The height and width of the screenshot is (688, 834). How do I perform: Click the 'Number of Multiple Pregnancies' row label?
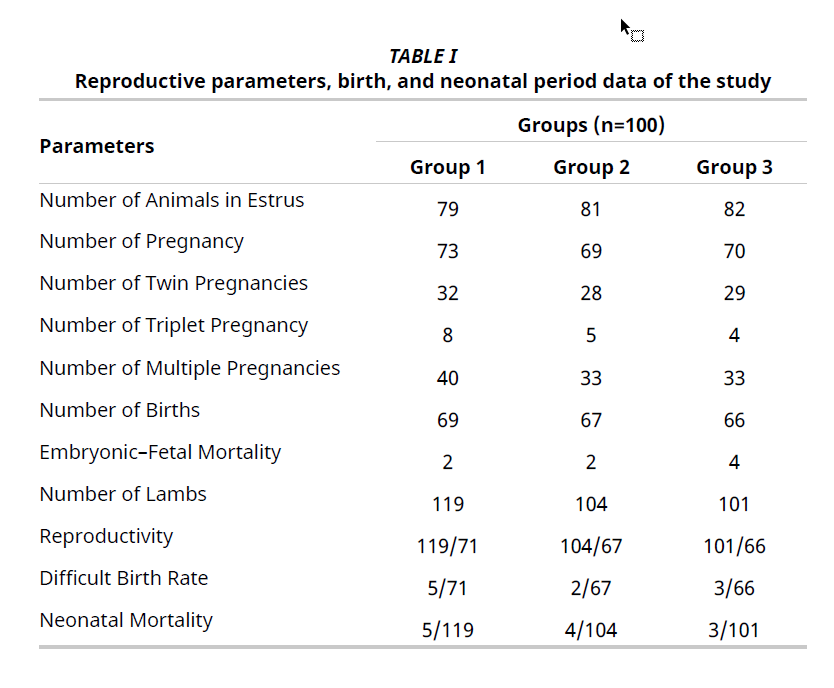(x=190, y=368)
